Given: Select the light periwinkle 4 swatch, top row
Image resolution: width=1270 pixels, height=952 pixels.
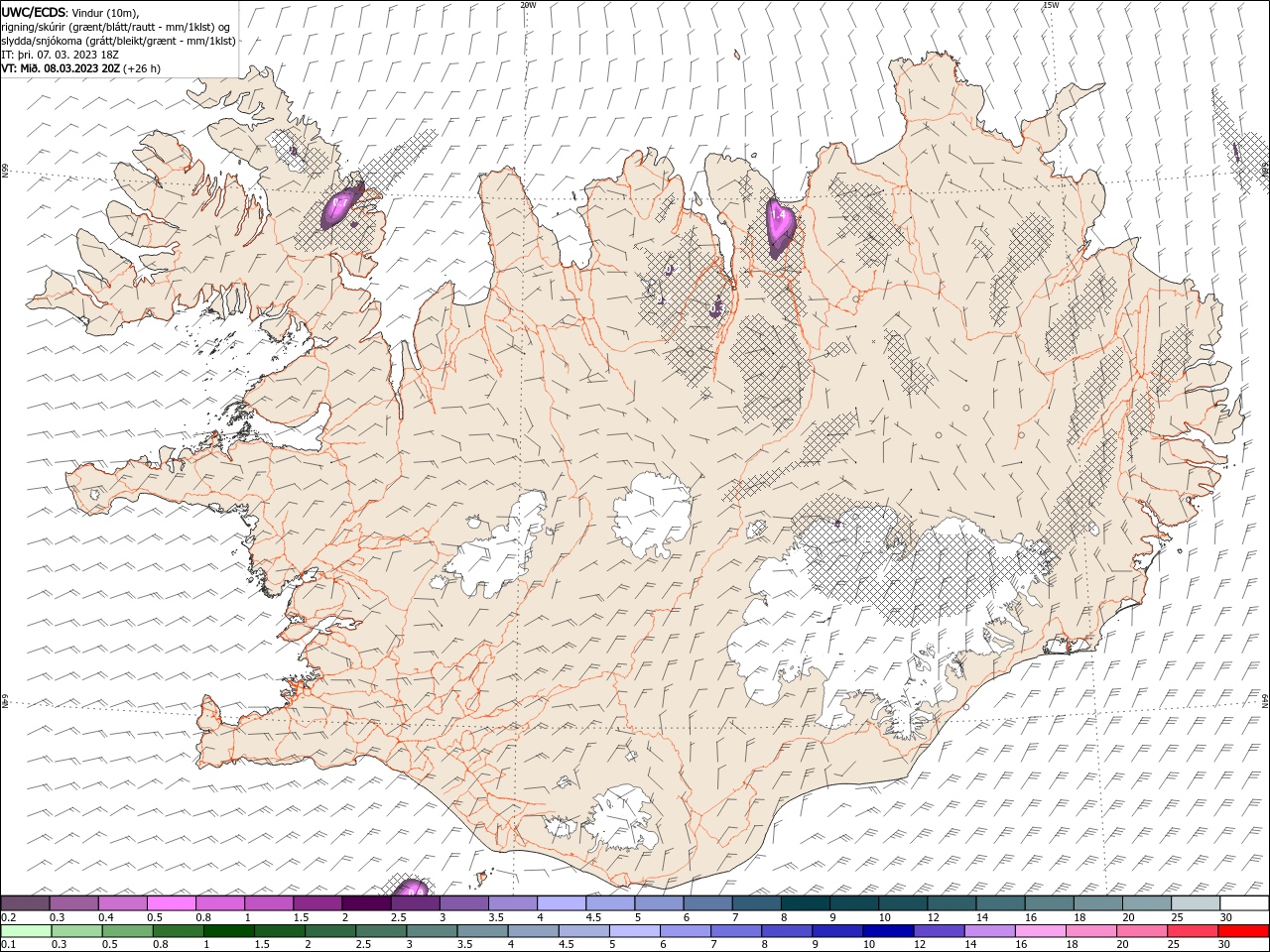Looking at the screenshot, I should 562,903.
